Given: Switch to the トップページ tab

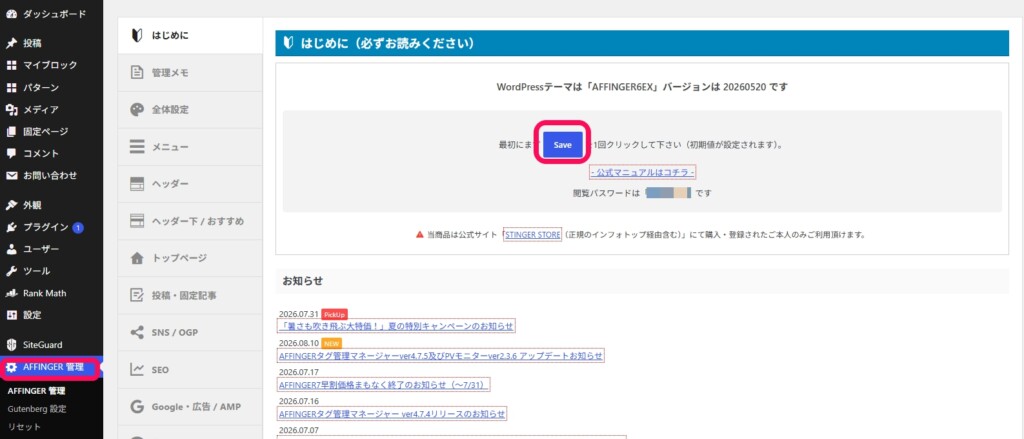Looking at the screenshot, I should 190,259.
